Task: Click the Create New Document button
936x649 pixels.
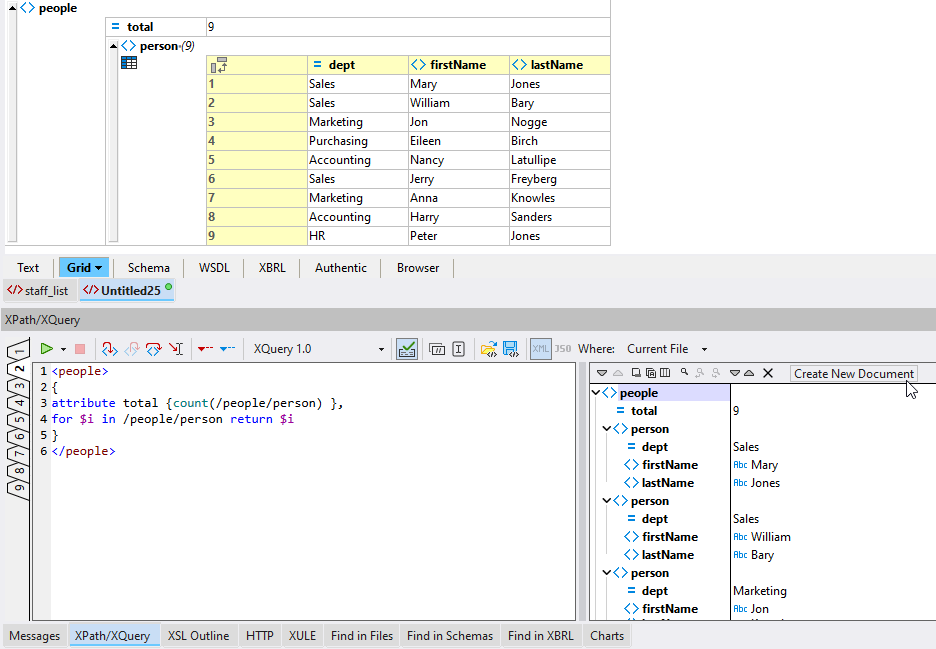Action: [853, 374]
